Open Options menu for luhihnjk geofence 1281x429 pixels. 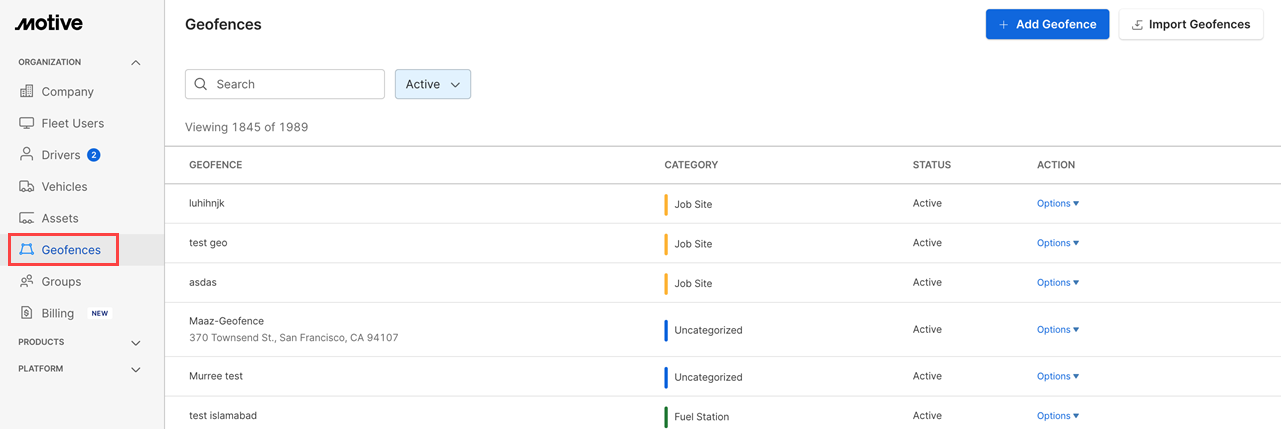[1057, 204]
